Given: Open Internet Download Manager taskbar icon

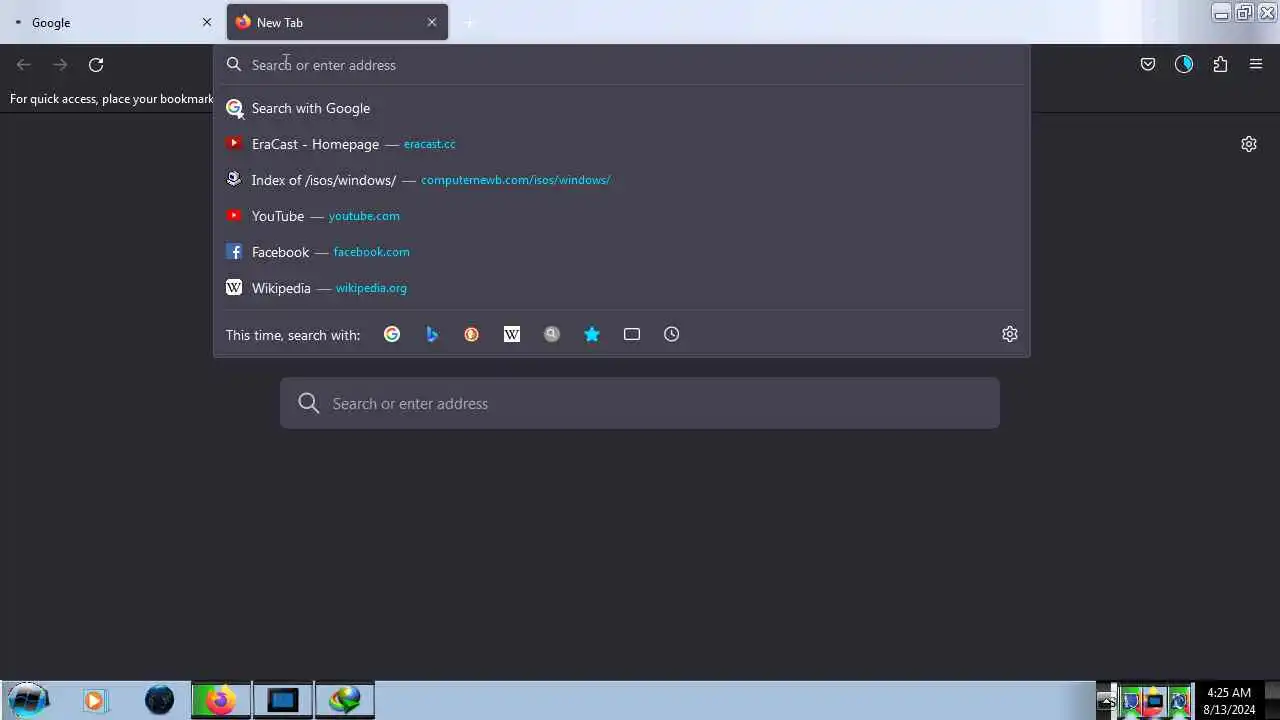Looking at the screenshot, I should pyautogui.click(x=345, y=700).
